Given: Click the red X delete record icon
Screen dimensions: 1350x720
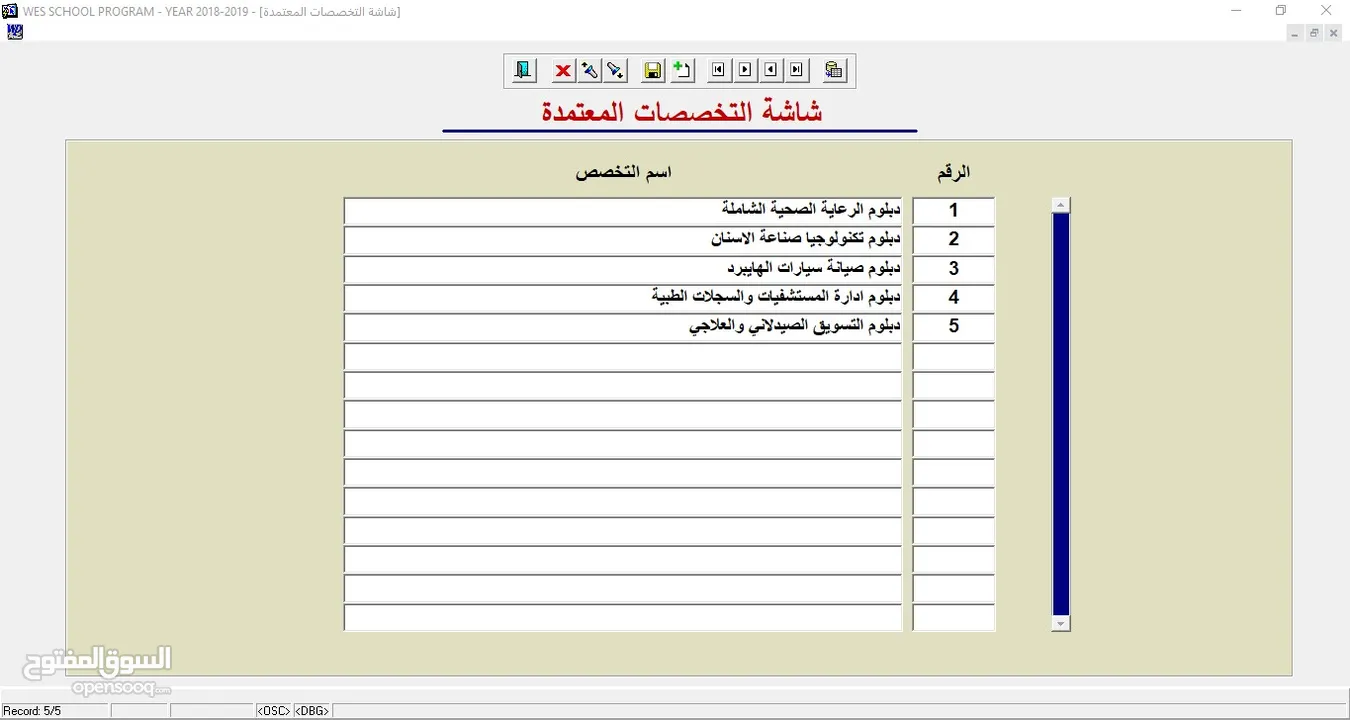Looking at the screenshot, I should [563, 70].
